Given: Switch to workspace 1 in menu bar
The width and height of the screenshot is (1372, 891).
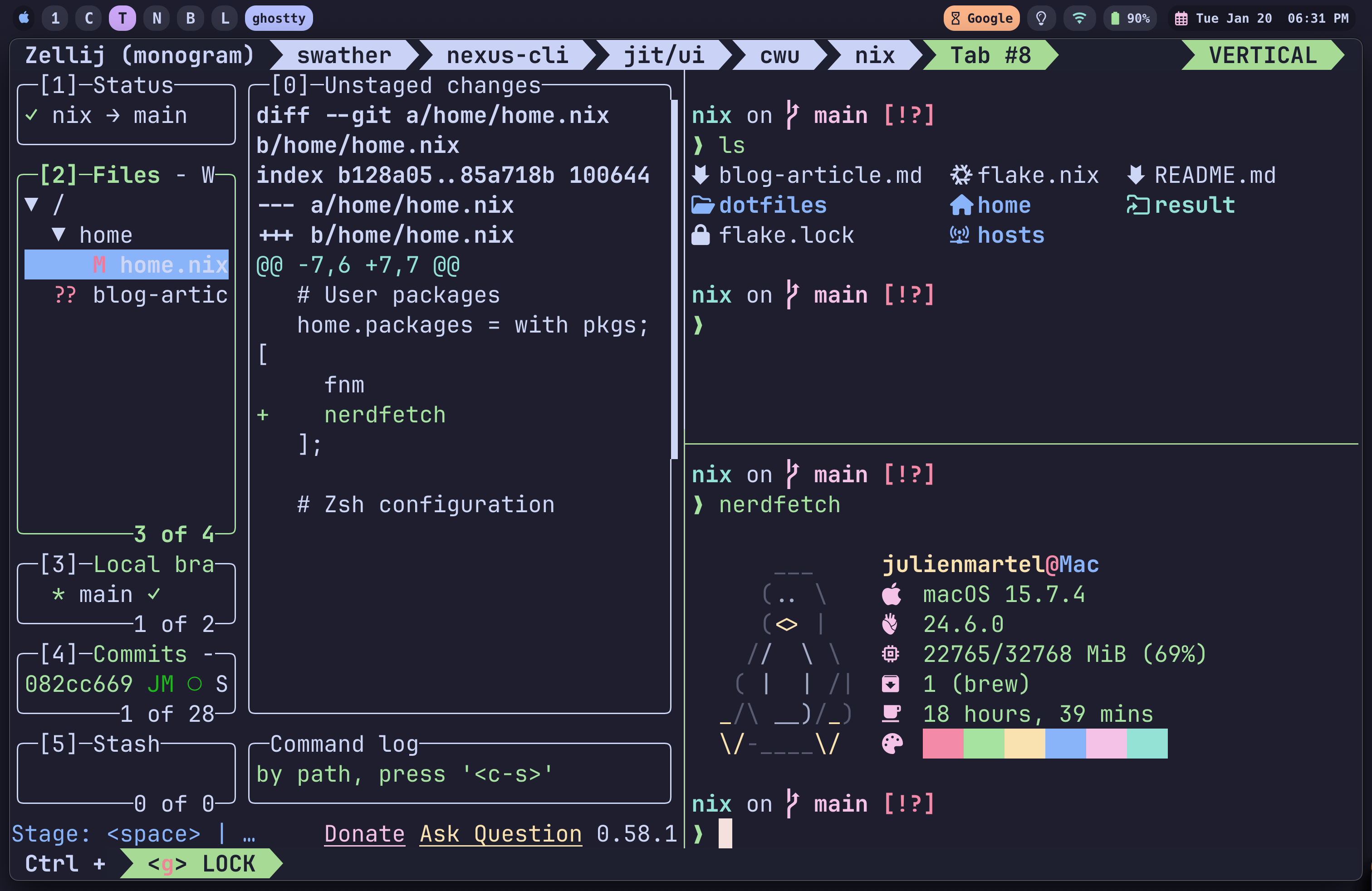Looking at the screenshot, I should click(x=55, y=19).
